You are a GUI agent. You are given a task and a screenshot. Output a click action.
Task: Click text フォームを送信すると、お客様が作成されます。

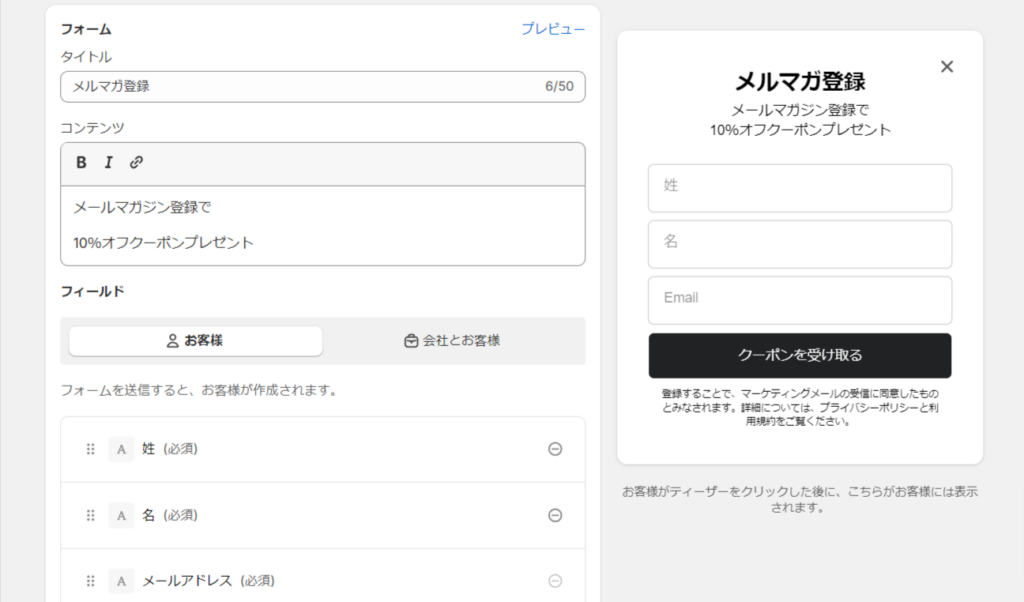(200, 390)
